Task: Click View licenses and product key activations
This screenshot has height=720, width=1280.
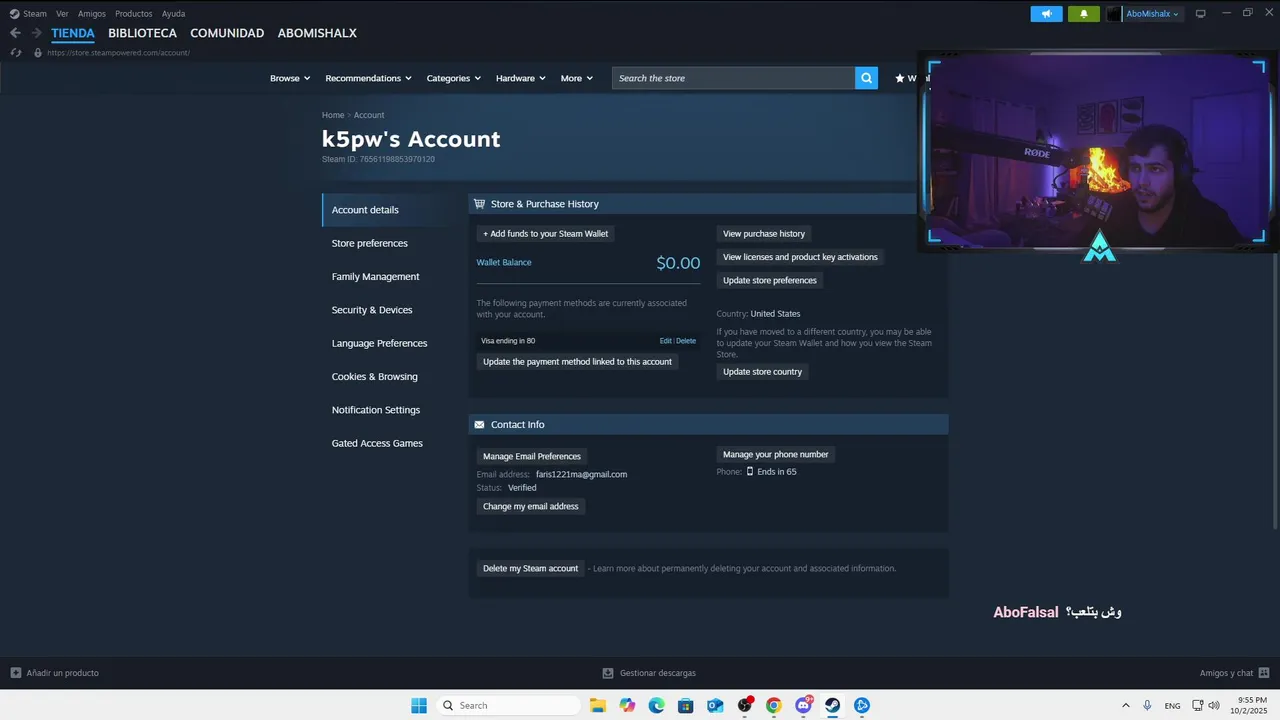Action: 800,257
